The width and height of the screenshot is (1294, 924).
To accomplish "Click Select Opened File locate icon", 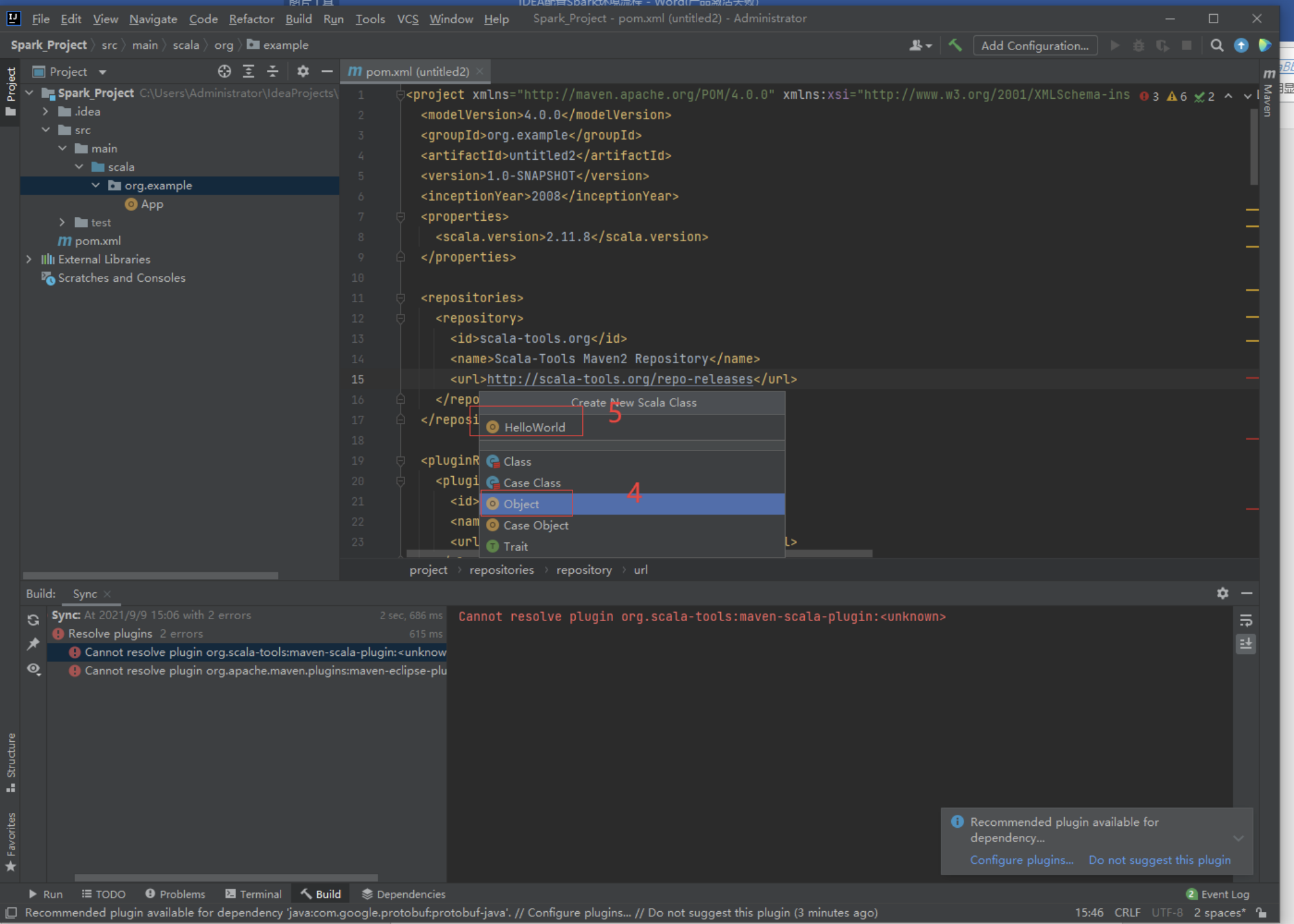I will click(224, 71).
